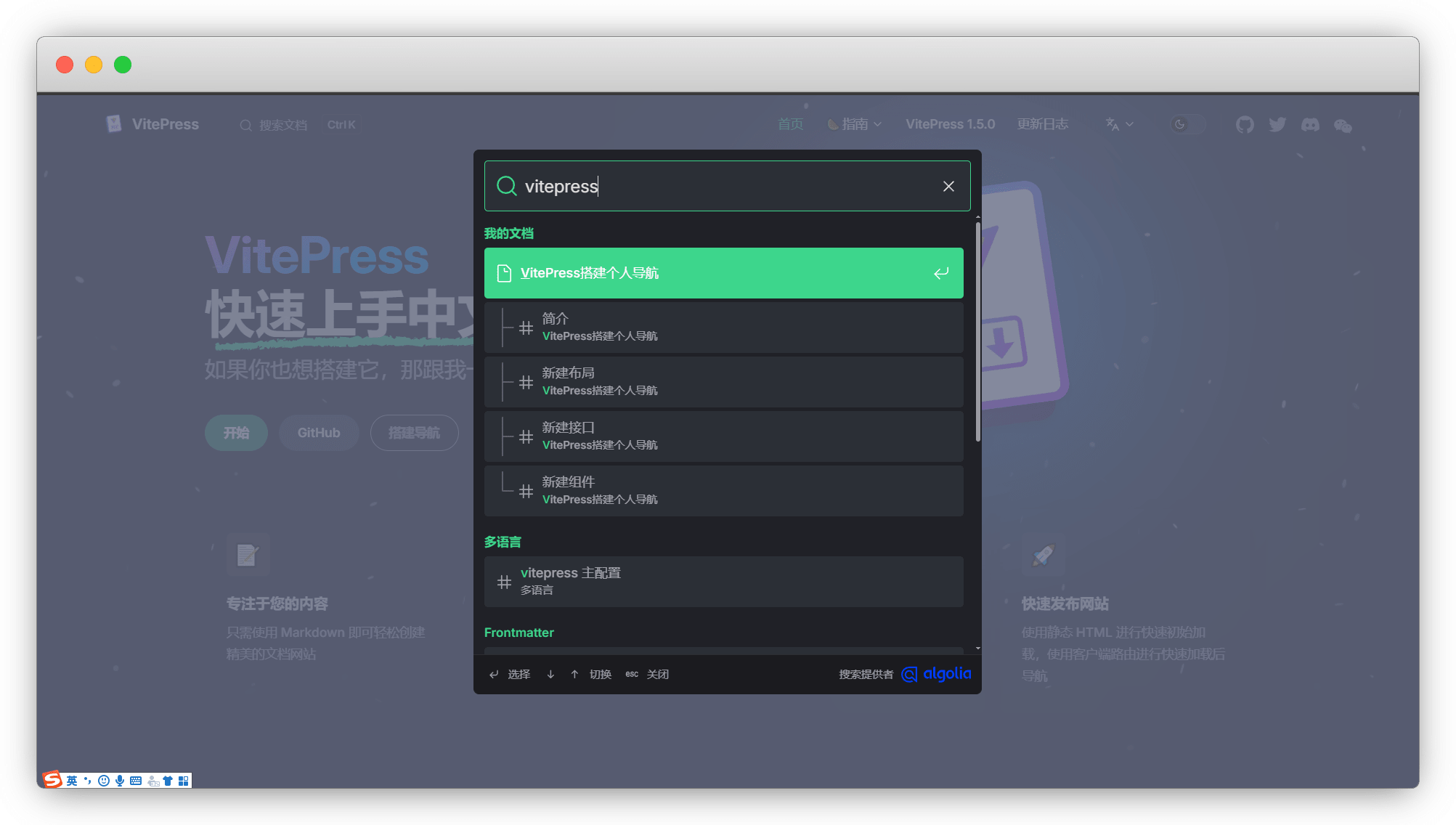
Task: Click the Algolia logo in search footer
Action: click(x=937, y=674)
